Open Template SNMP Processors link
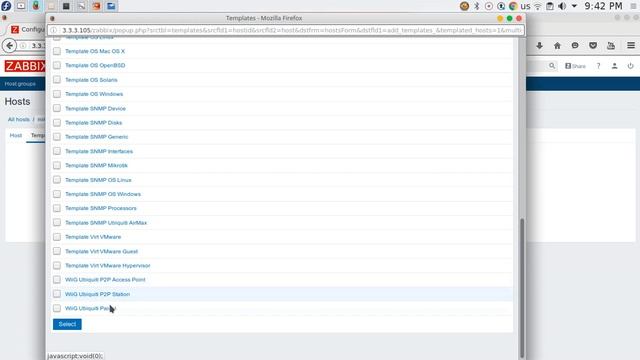Screen dimensions: 640x360 pyautogui.click(x=101, y=208)
